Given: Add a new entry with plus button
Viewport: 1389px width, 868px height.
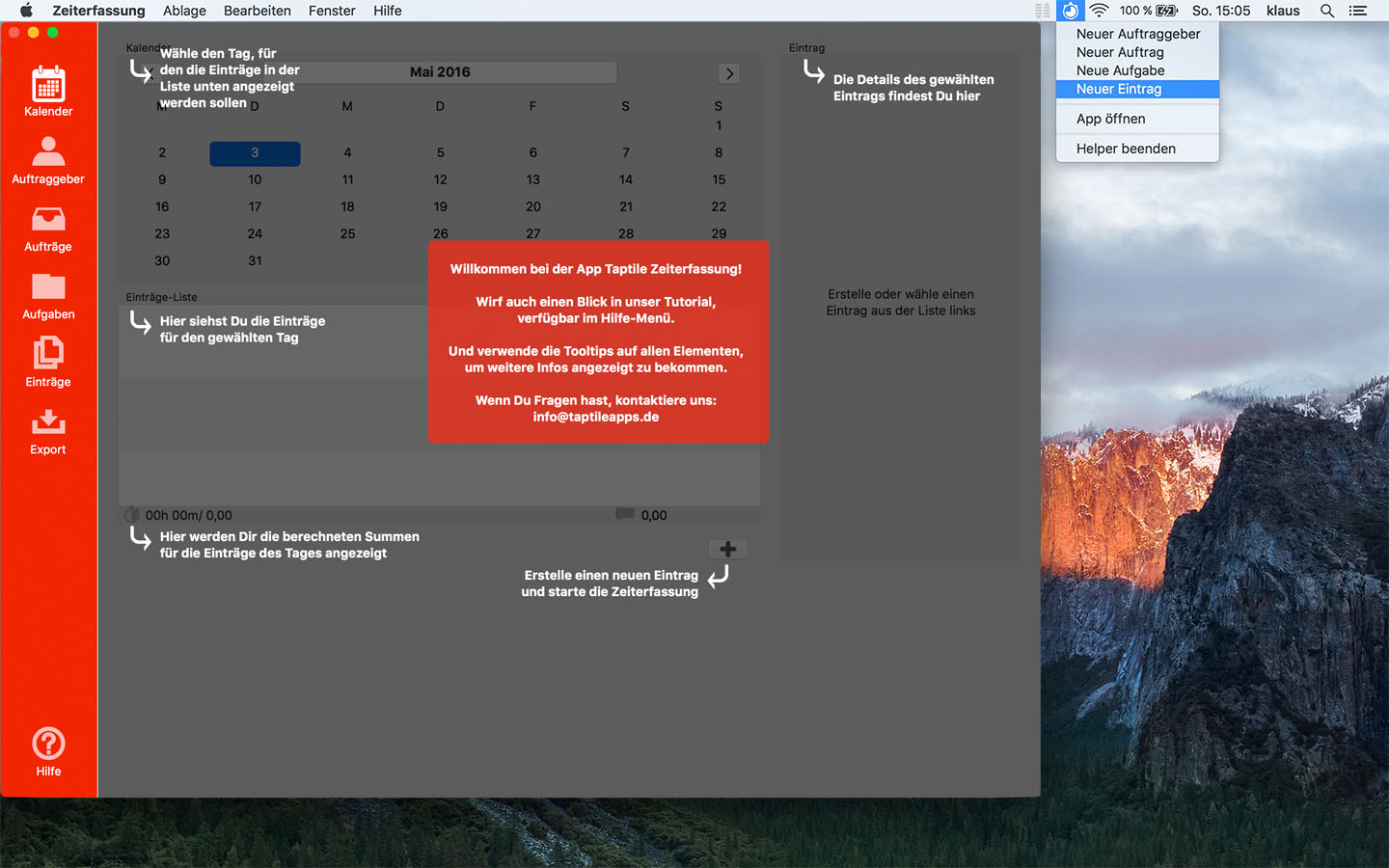Looking at the screenshot, I should [x=728, y=549].
